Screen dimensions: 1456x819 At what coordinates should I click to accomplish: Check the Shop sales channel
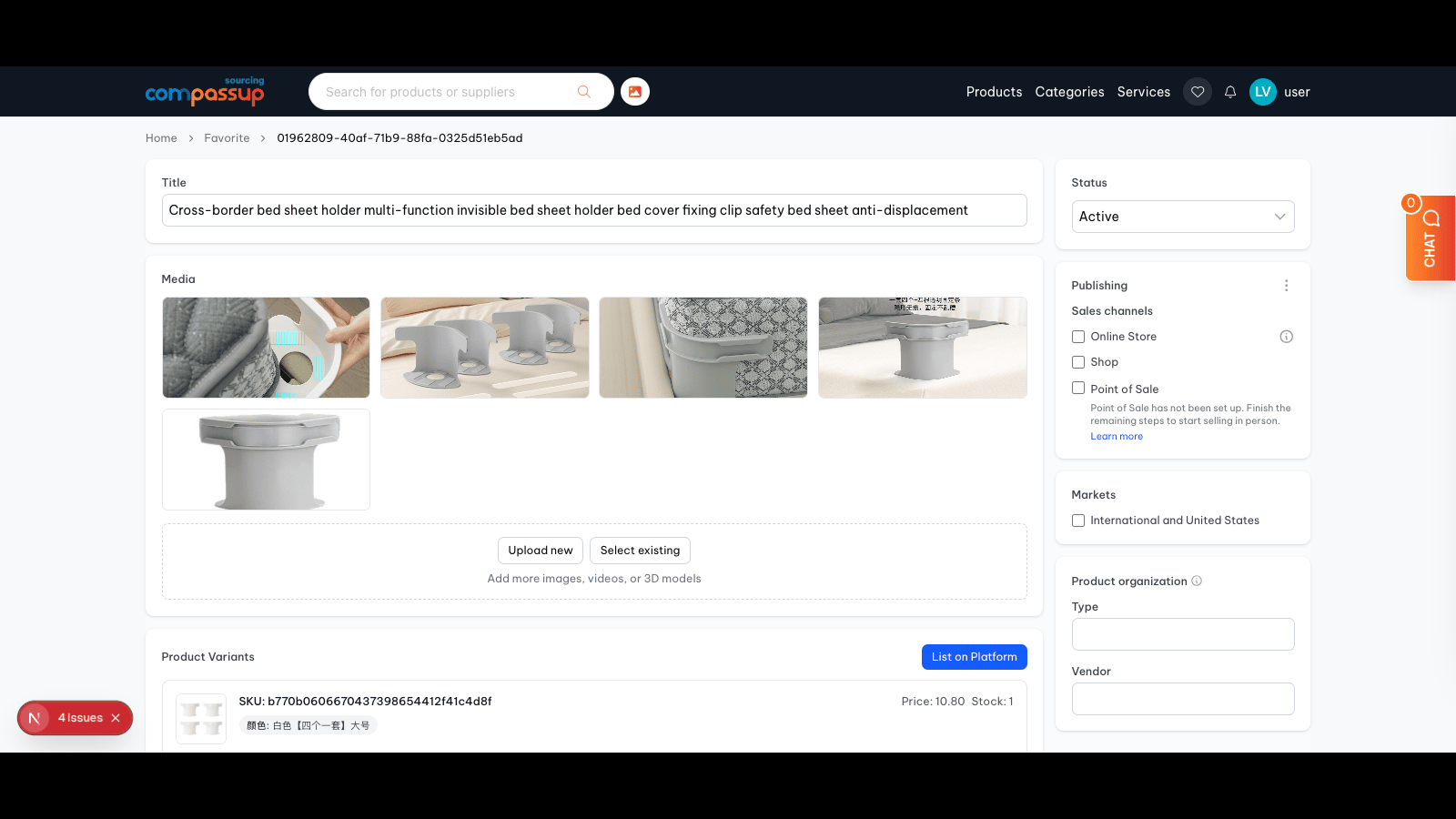click(1077, 361)
